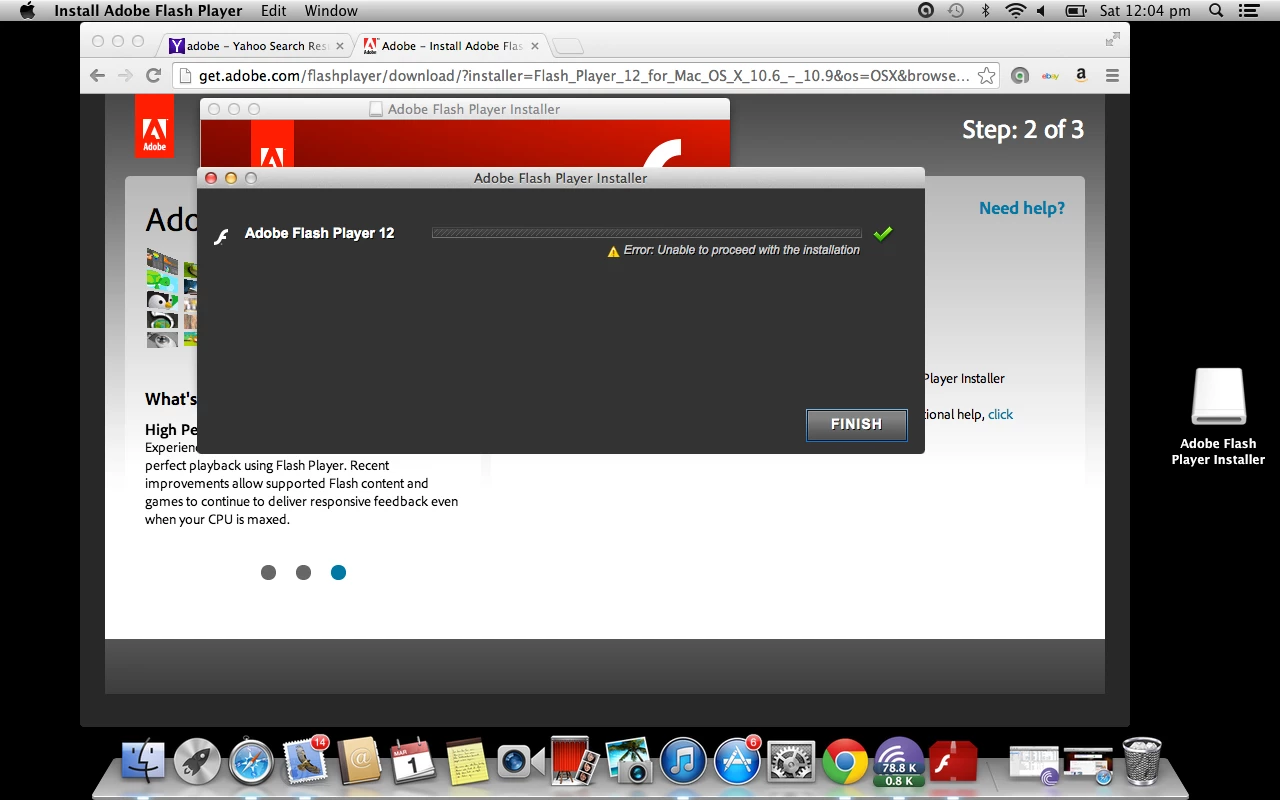1280x800 pixels.
Task: Open Finder from the Dock
Action: 143,763
